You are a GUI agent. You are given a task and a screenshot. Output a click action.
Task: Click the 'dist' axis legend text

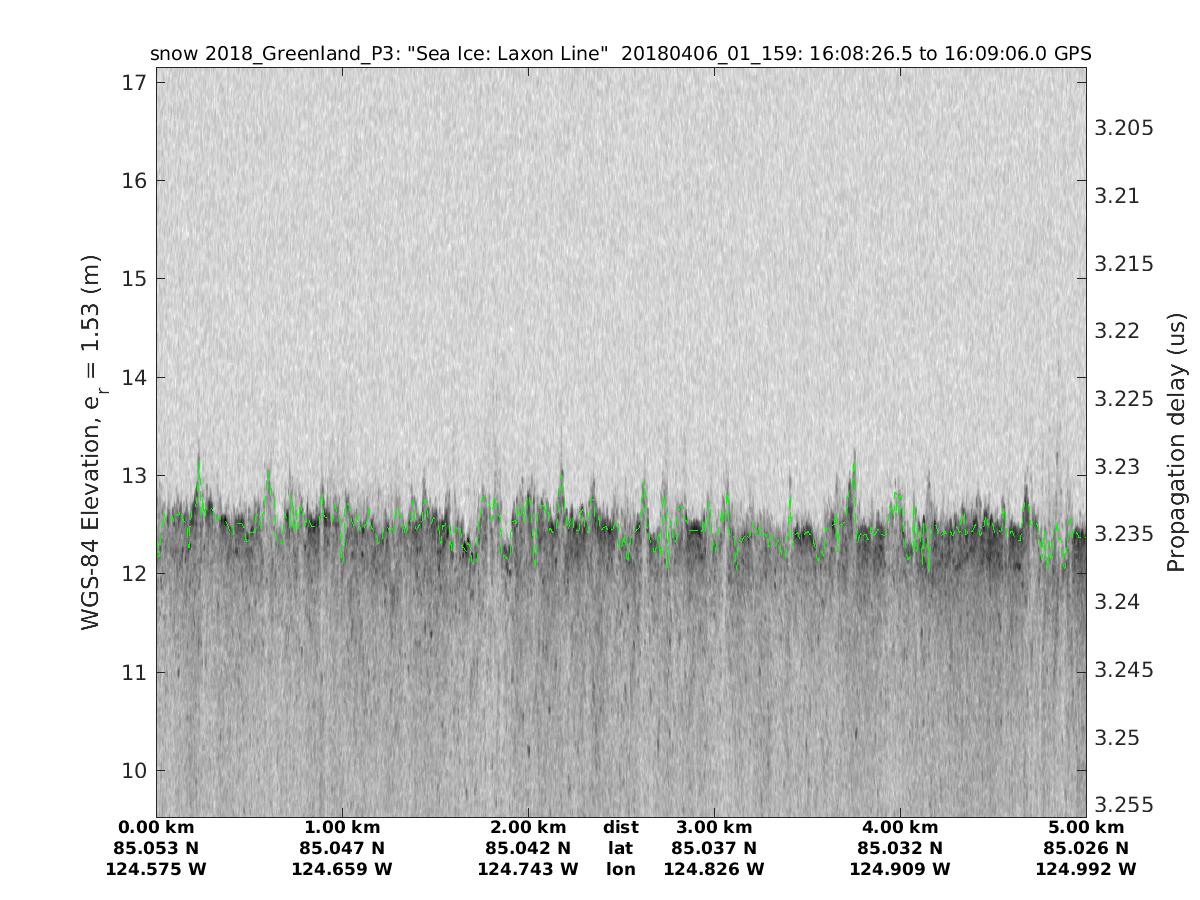[x=621, y=827]
